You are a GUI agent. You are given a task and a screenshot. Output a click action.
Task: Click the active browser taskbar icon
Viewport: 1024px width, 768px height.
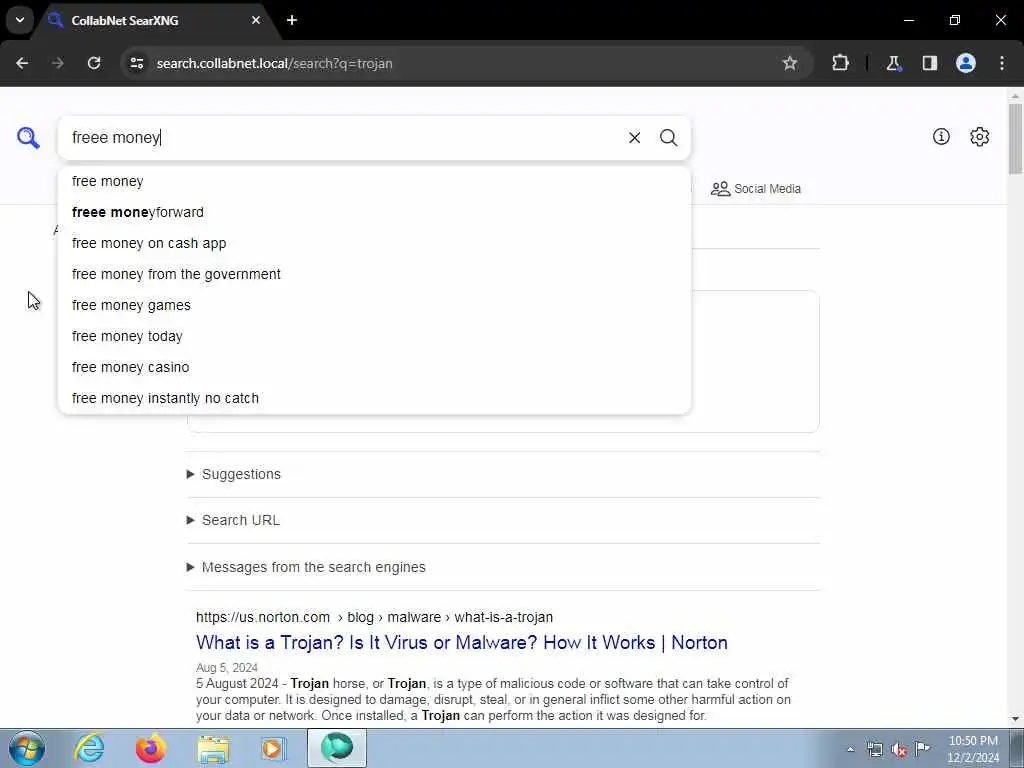pyautogui.click(x=337, y=748)
